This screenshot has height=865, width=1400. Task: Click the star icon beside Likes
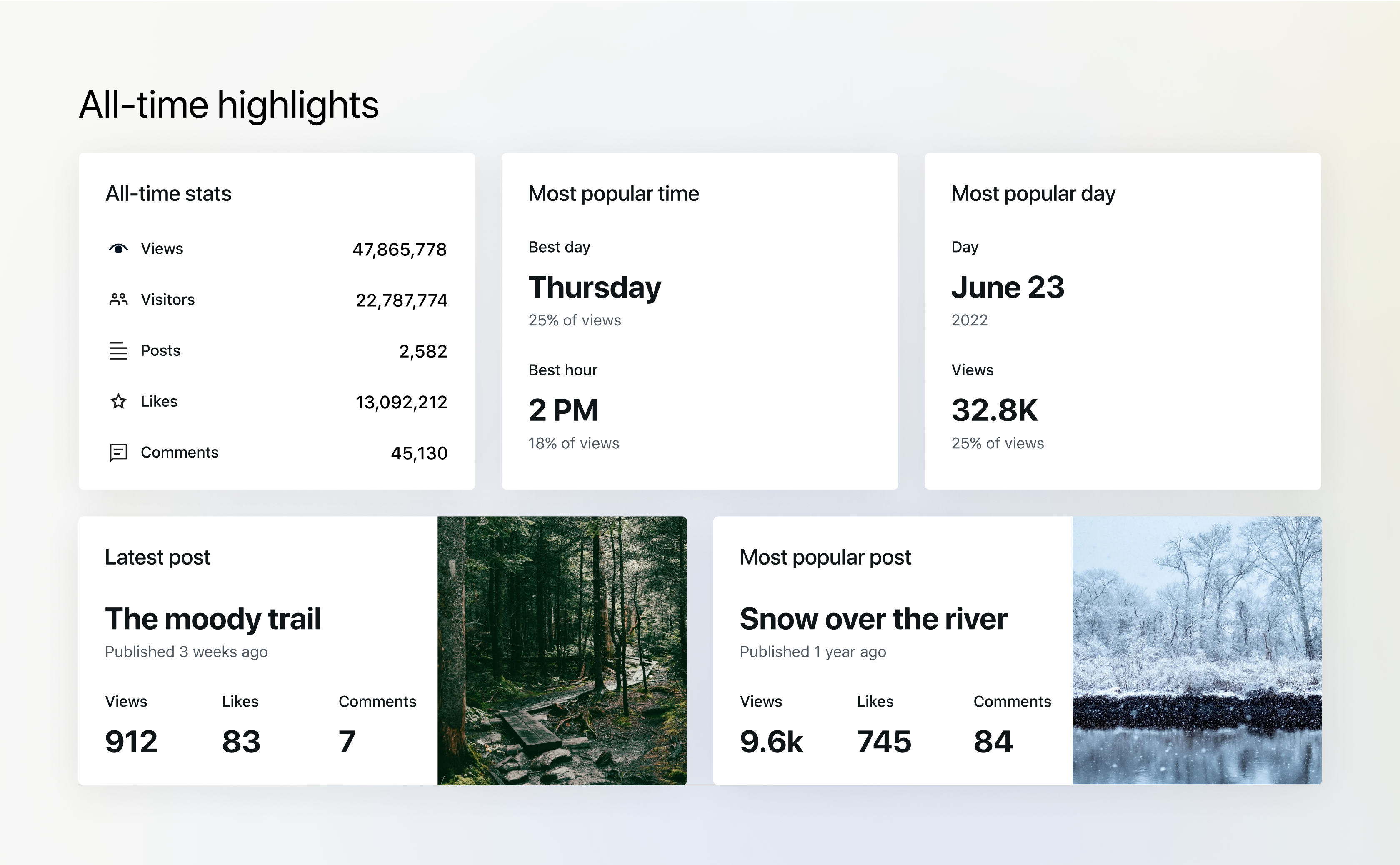(118, 401)
